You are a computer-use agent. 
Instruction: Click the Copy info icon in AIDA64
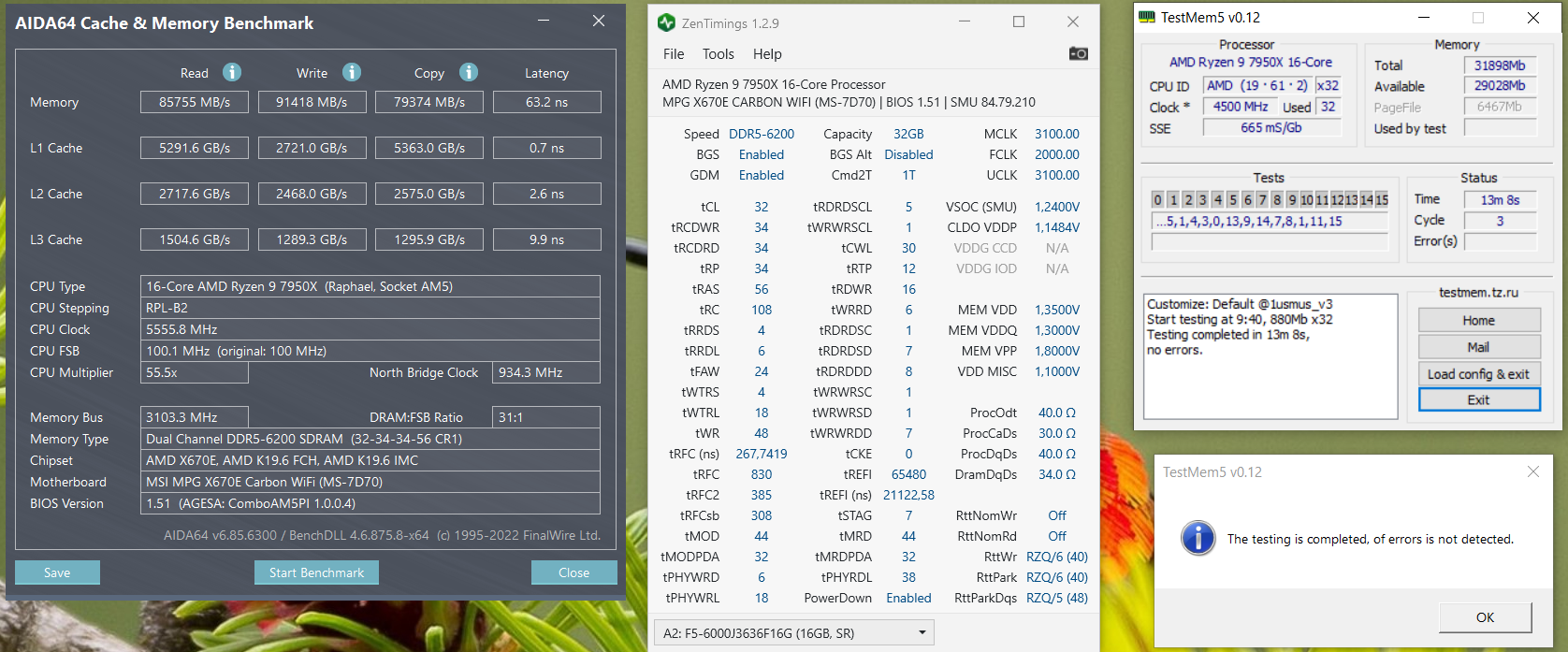click(x=469, y=72)
